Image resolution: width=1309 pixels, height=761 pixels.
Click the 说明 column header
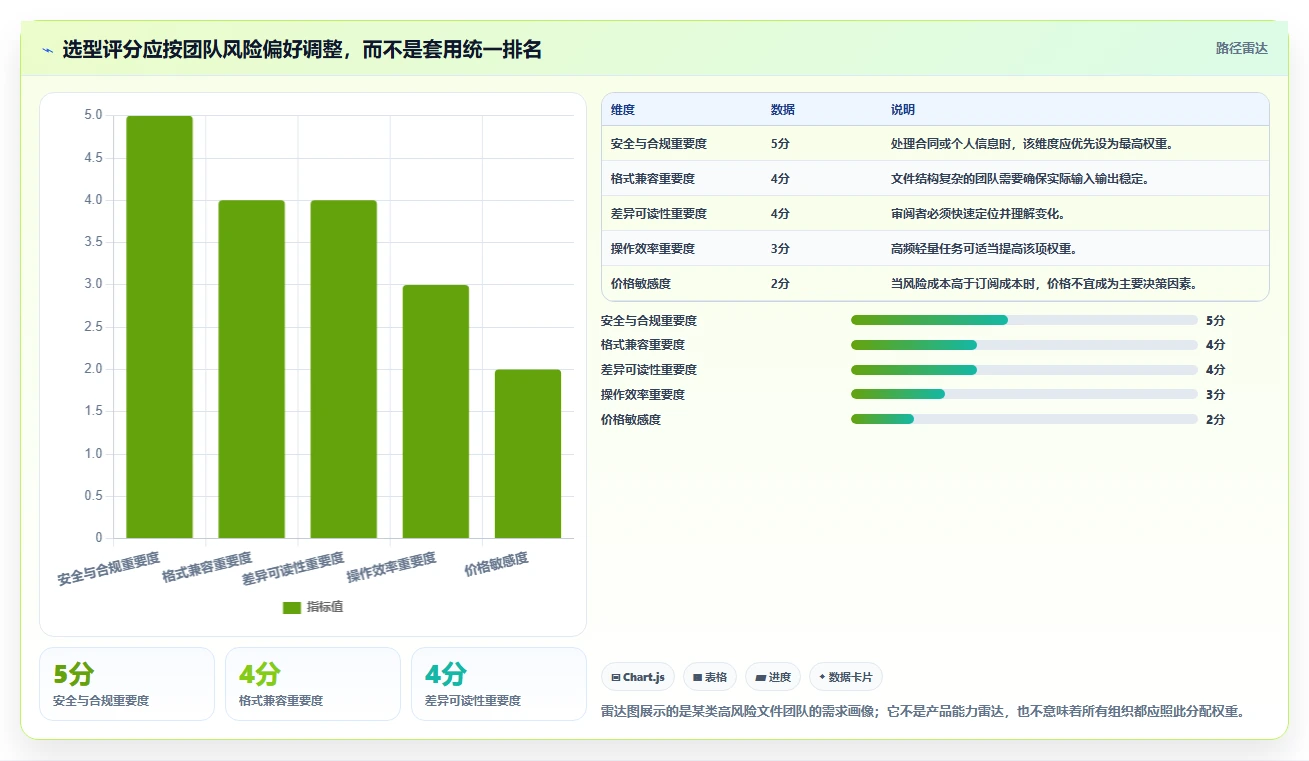(903, 110)
